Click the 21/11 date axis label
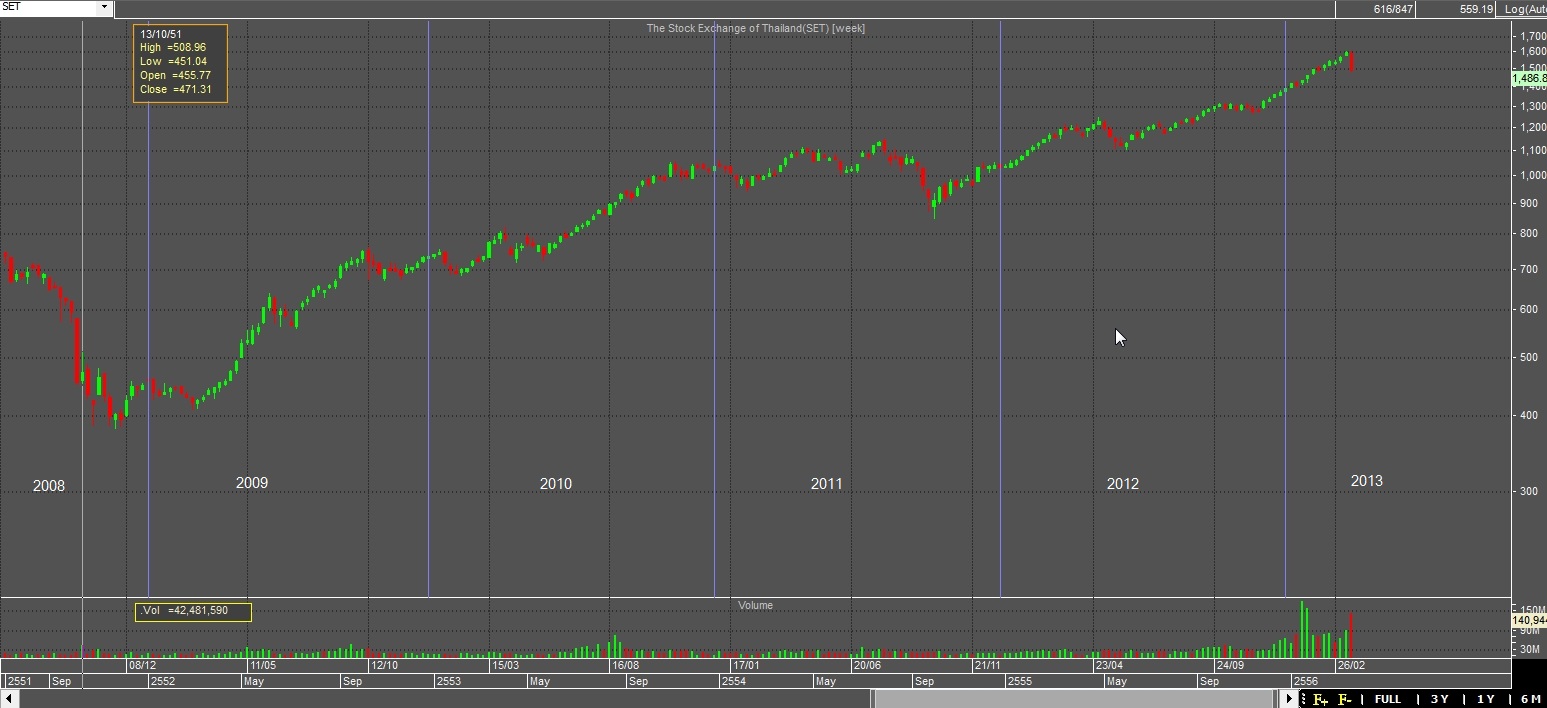 pyautogui.click(x=988, y=665)
